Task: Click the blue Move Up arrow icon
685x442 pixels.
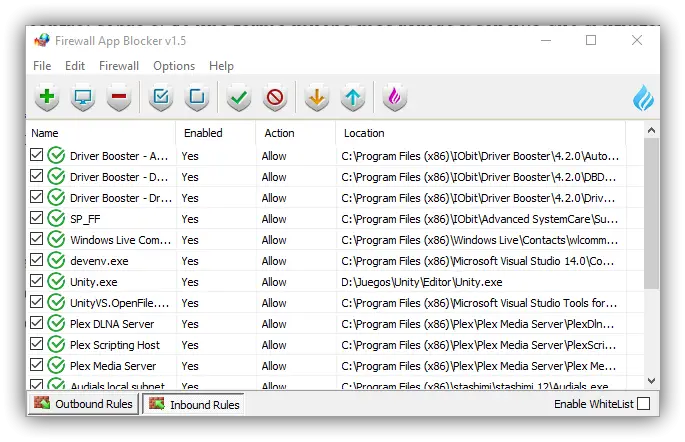Action: (x=353, y=97)
